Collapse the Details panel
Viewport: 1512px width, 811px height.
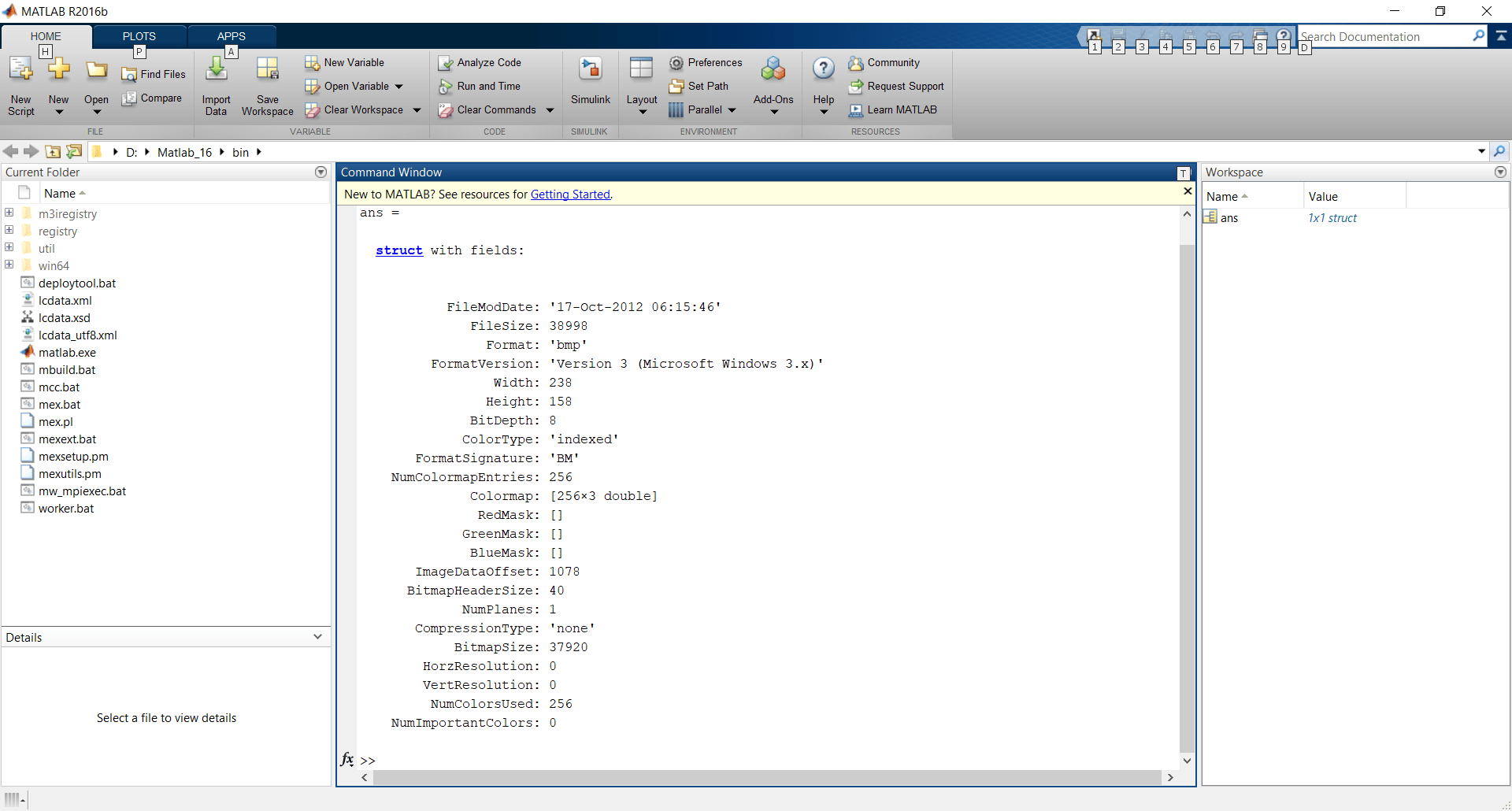[317, 637]
